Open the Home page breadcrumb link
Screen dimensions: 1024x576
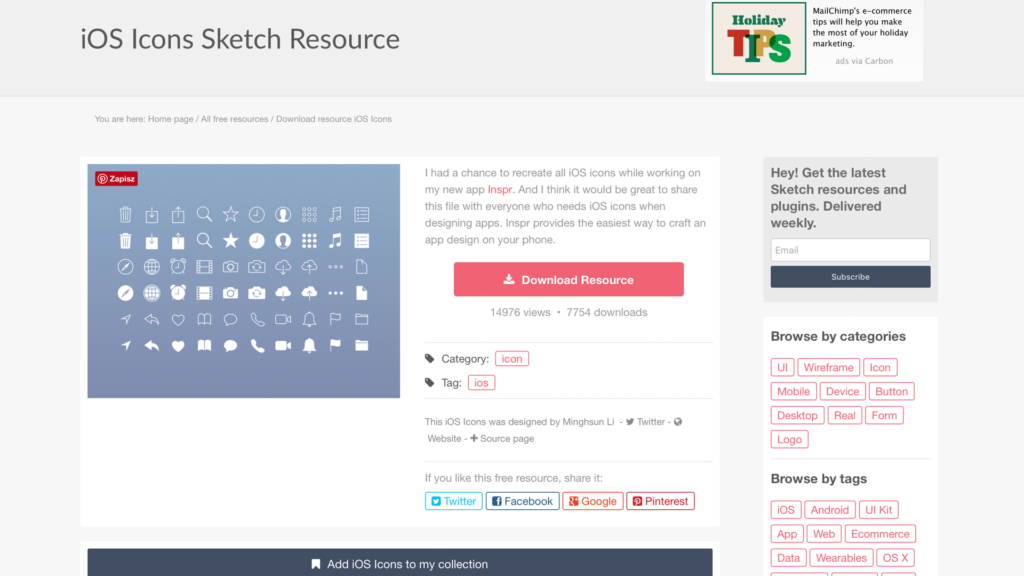(x=170, y=119)
